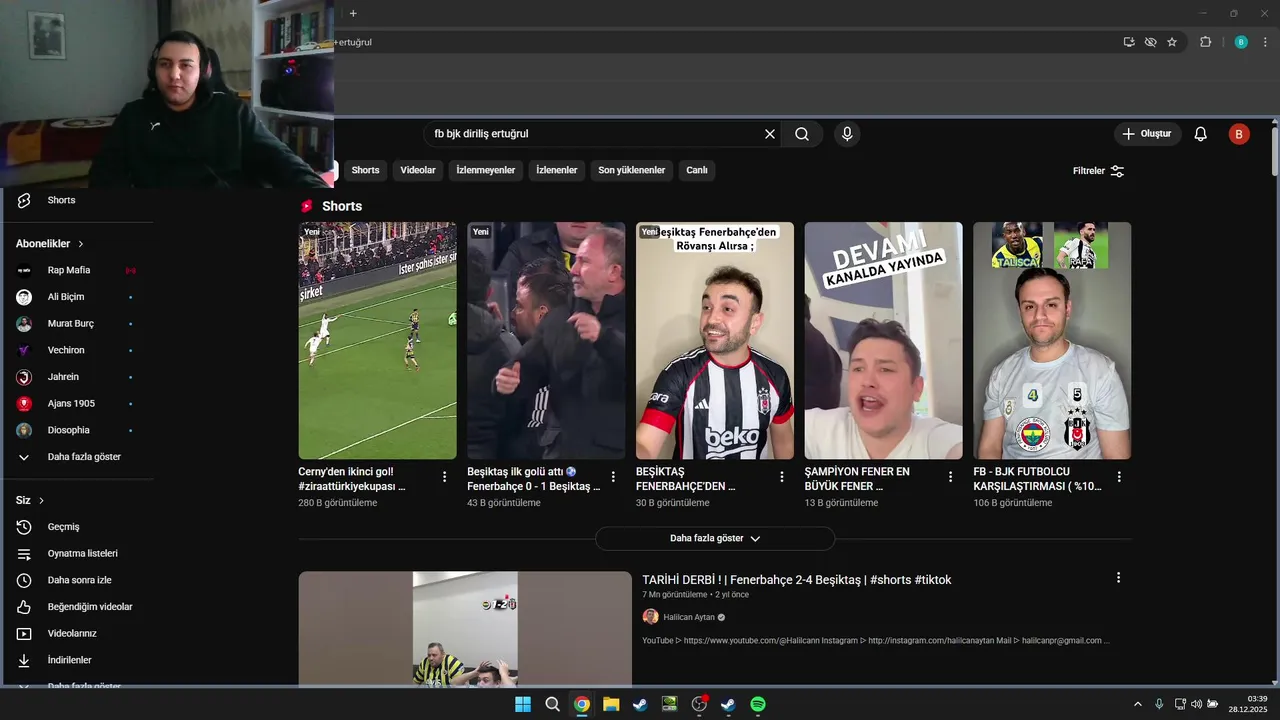Open Windows Start menu

click(523, 704)
